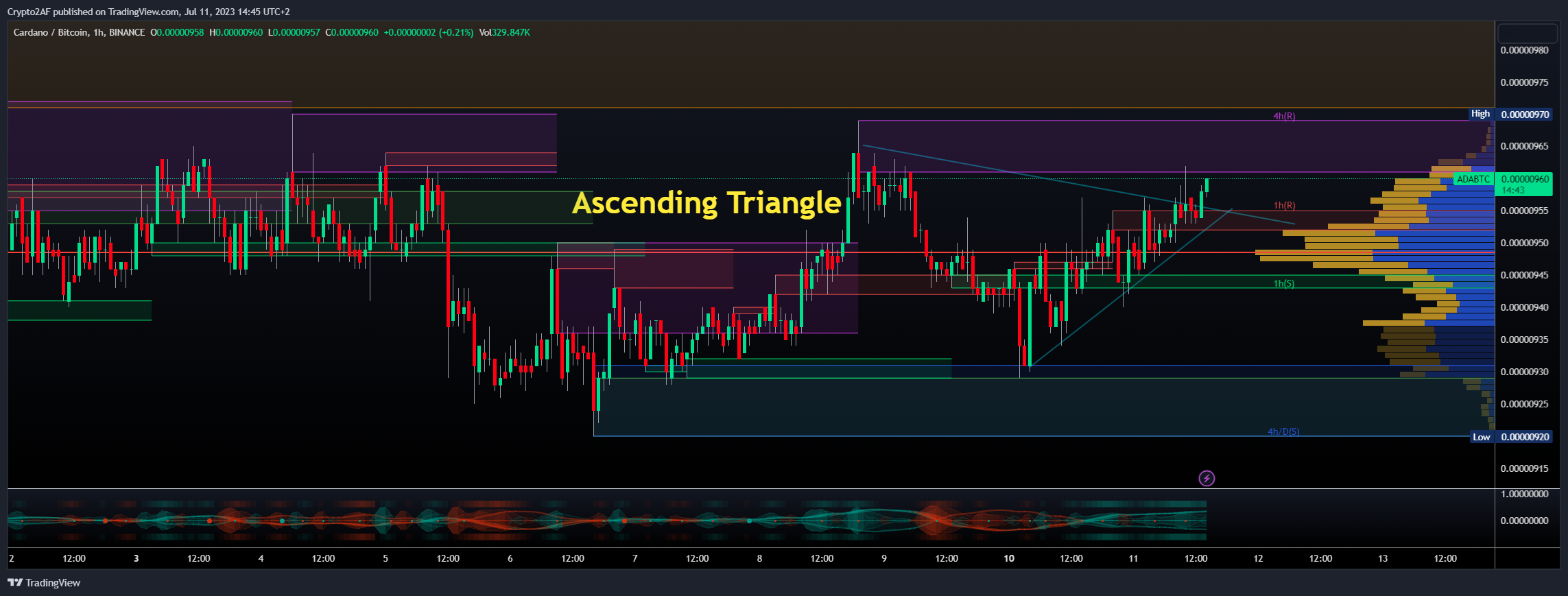Screen dimensions: 1568x596
Task: Click price axis level 0.00000935
Action: pyautogui.click(x=1525, y=339)
